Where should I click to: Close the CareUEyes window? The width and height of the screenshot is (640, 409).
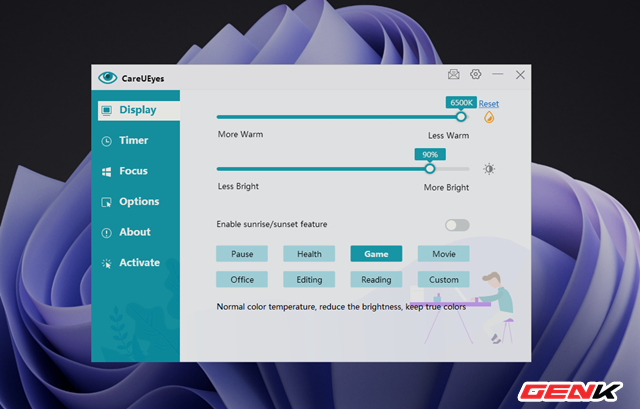point(520,75)
